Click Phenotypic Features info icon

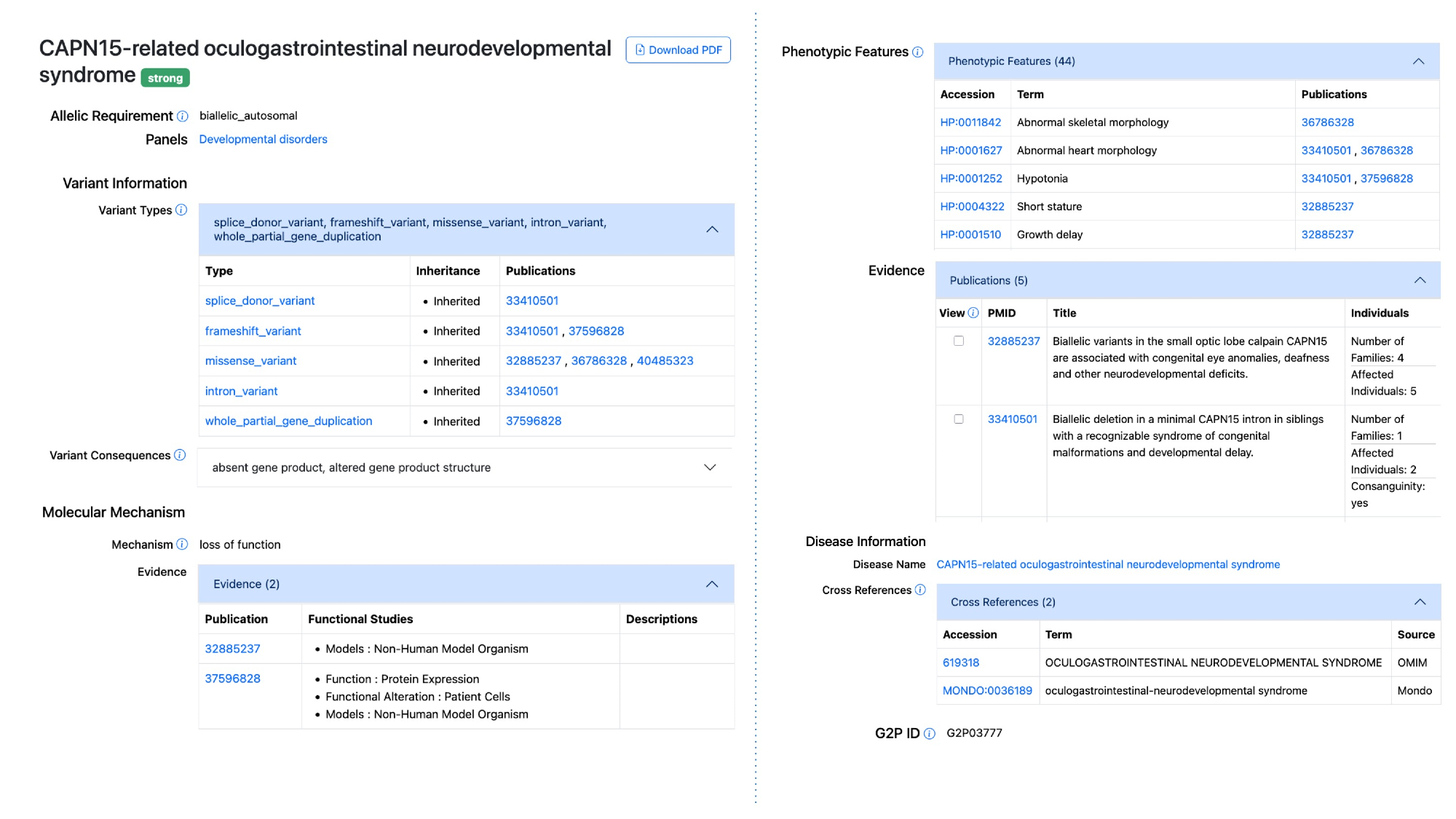pyautogui.click(x=918, y=52)
